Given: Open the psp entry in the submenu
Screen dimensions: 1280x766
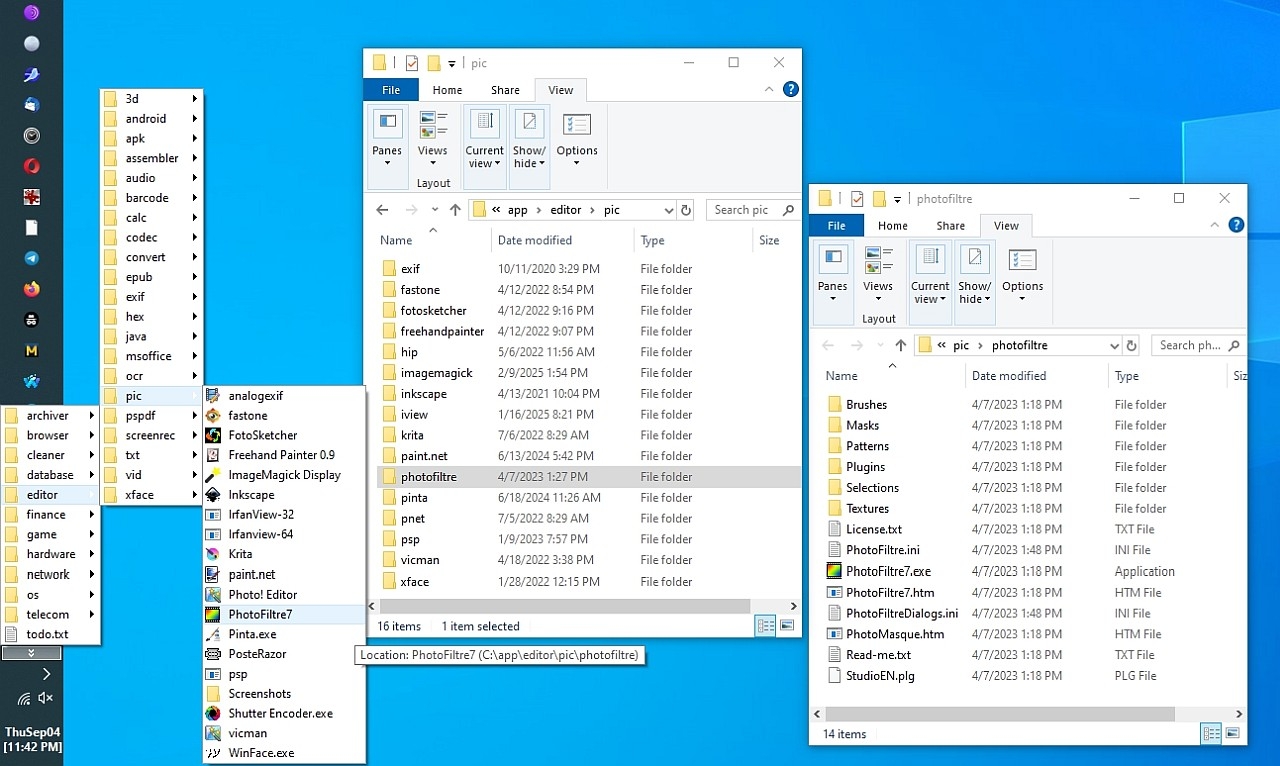Looking at the screenshot, I should [284, 674].
